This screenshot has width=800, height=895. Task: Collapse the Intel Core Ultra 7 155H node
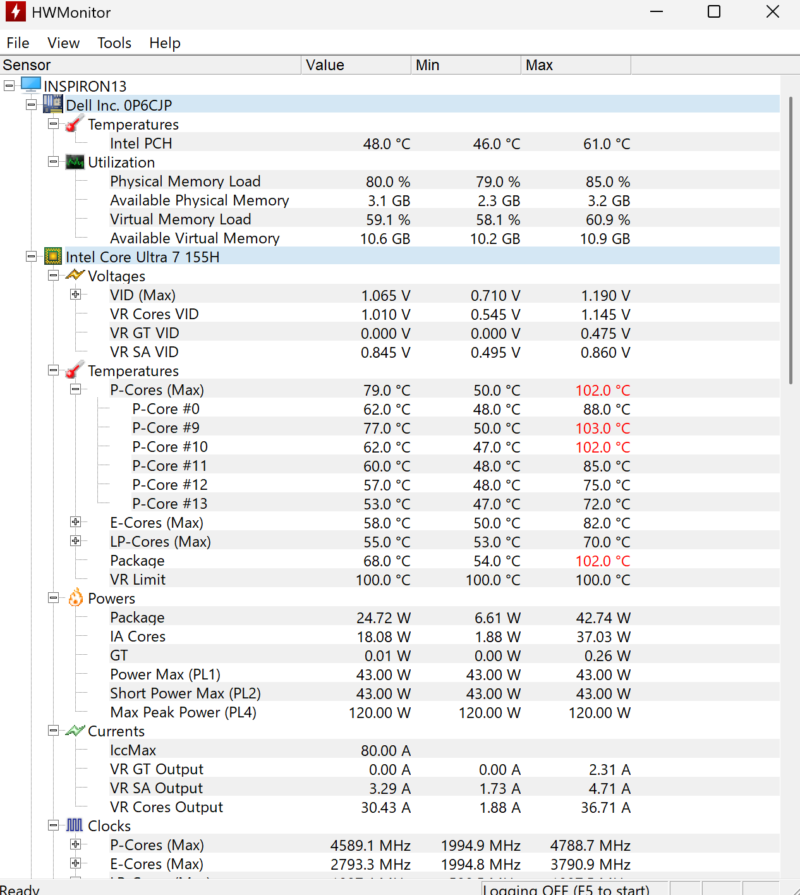(x=31, y=257)
